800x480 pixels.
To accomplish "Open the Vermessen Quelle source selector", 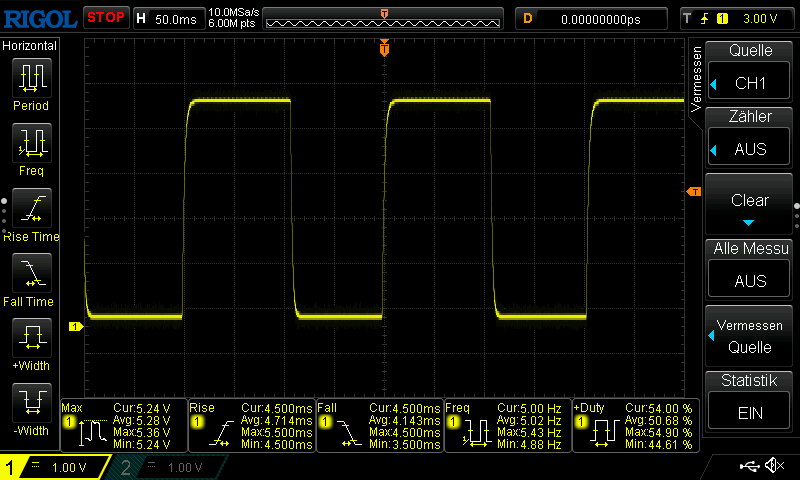I will [x=750, y=336].
